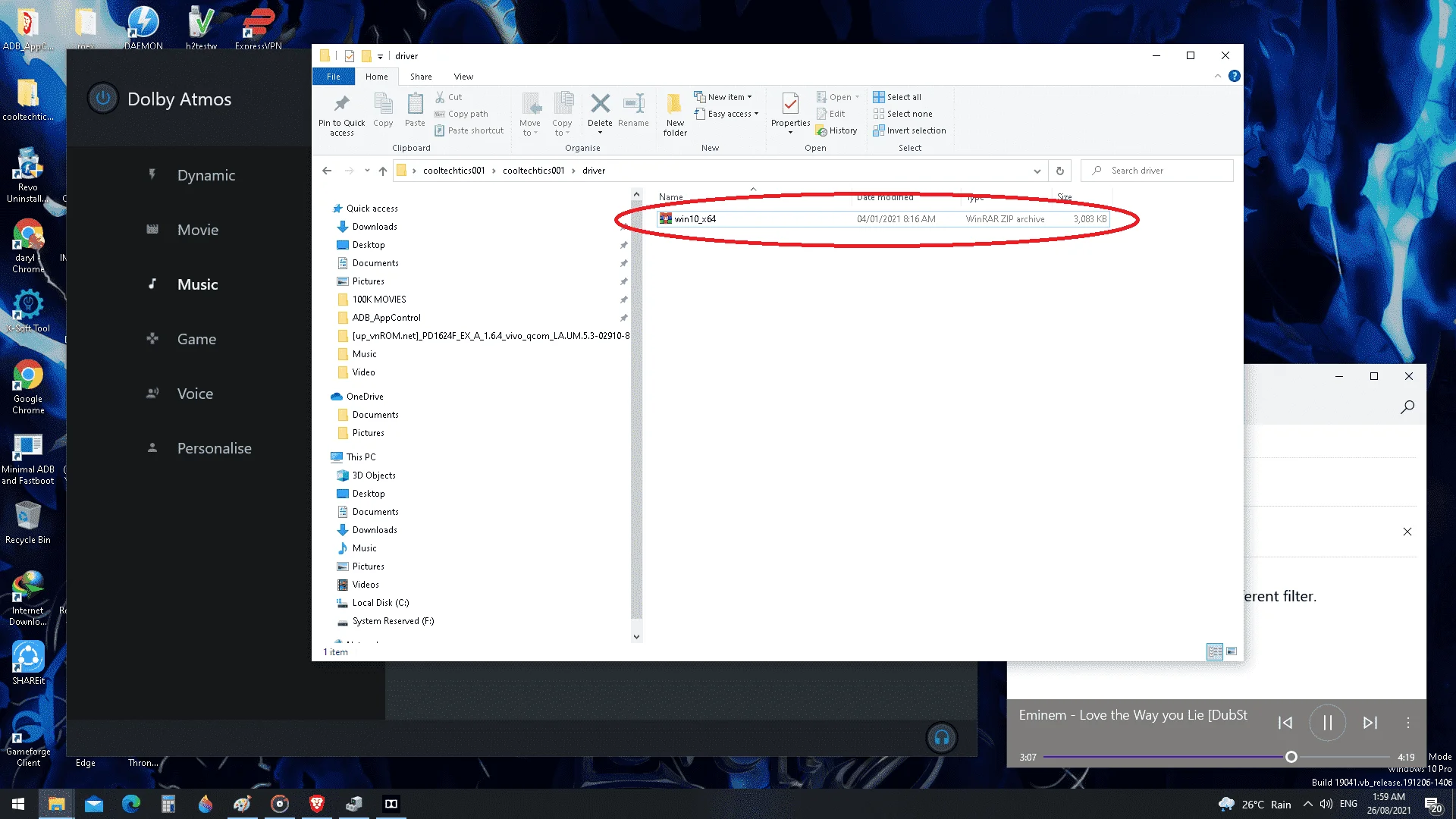This screenshot has width=1456, height=819.
Task: Click Copy path in the ribbon
Action: [x=461, y=114]
